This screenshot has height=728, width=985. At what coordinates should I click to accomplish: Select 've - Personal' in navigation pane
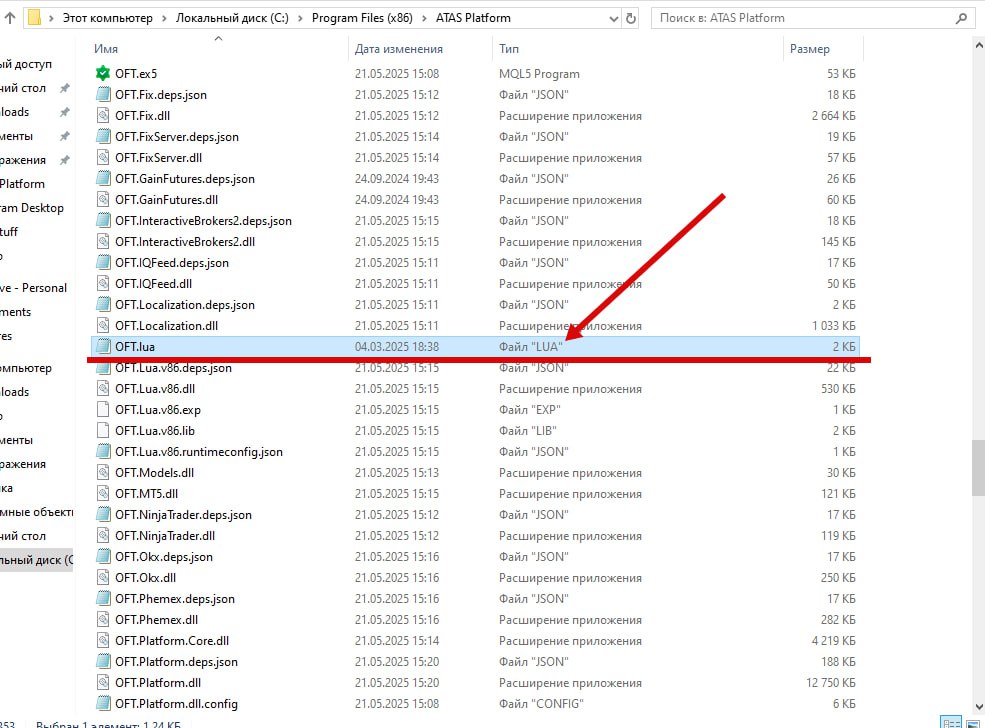[33, 288]
